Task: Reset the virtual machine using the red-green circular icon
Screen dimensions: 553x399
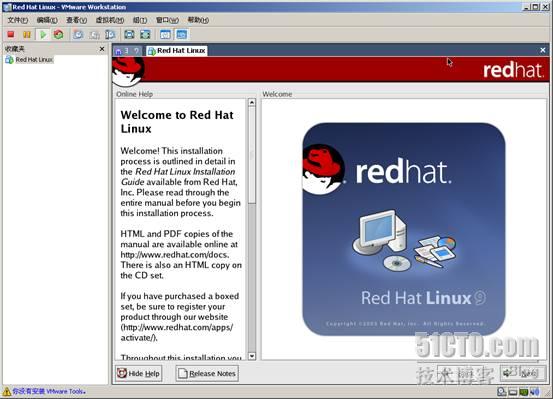Action: [59, 35]
